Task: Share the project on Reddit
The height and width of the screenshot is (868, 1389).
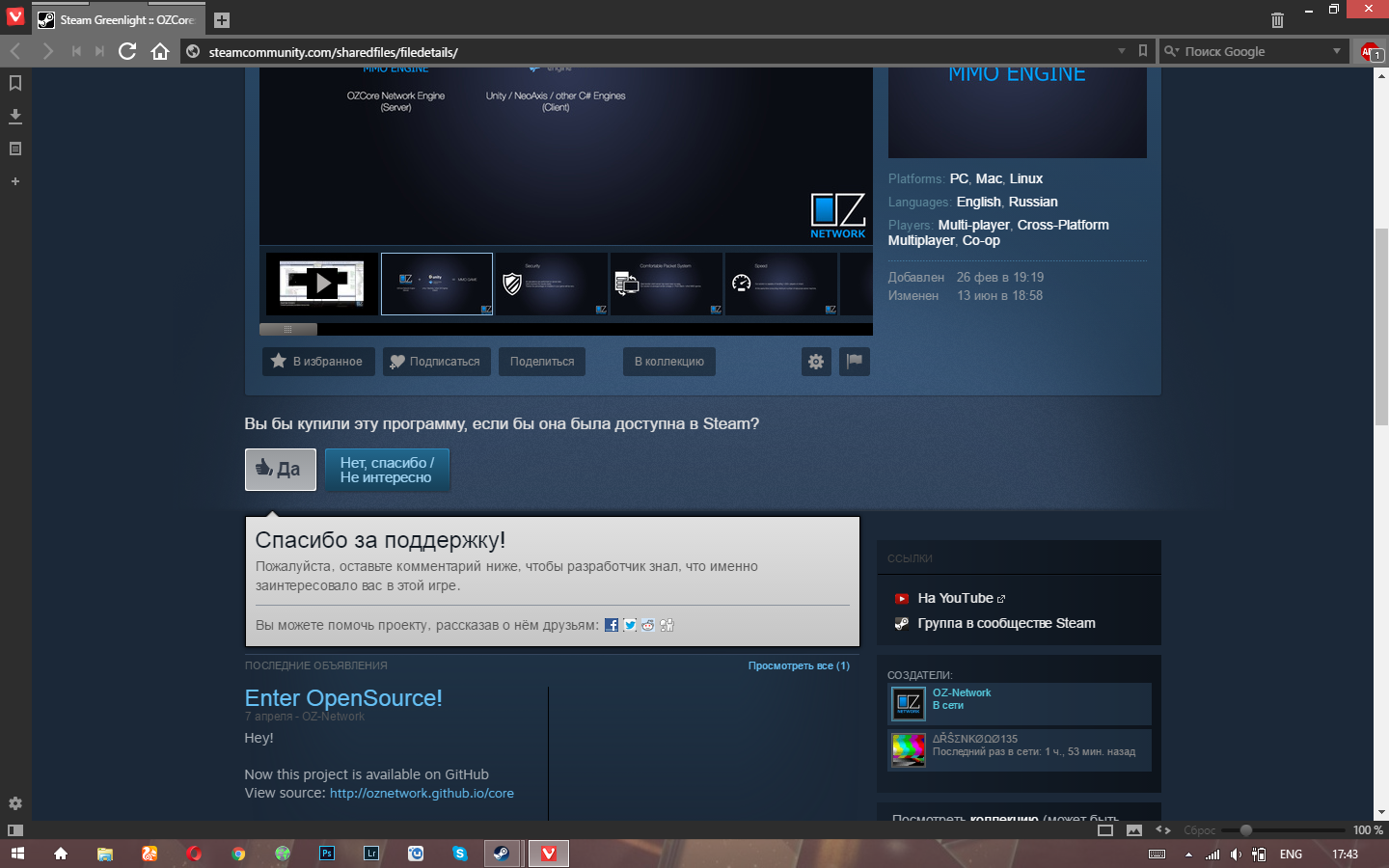Action: 648,625
